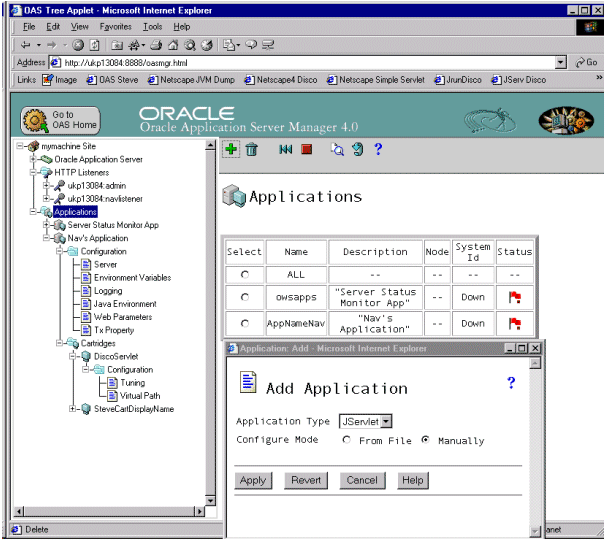Expand the ukp13084:admin listener node
Screen dimensions: 607x541
[46, 185]
